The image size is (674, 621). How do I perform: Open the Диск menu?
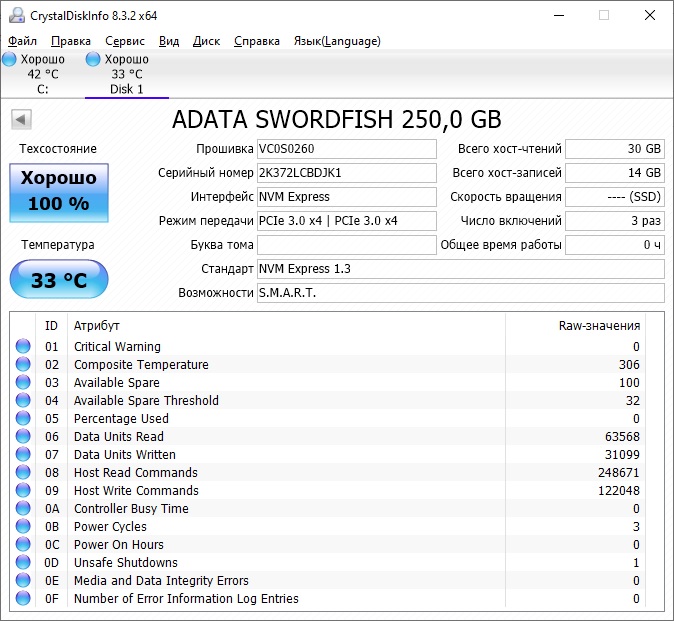click(206, 41)
